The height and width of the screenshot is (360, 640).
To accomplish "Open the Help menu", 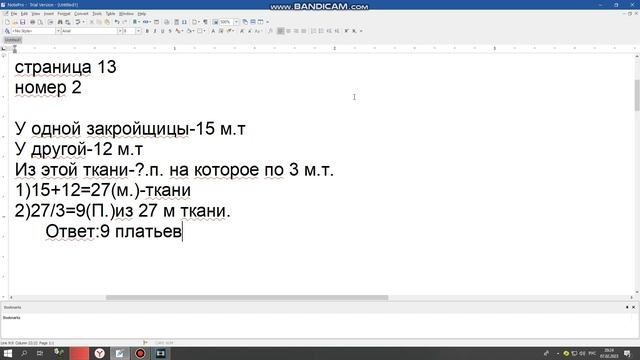I will pyautogui.click(x=142, y=14).
